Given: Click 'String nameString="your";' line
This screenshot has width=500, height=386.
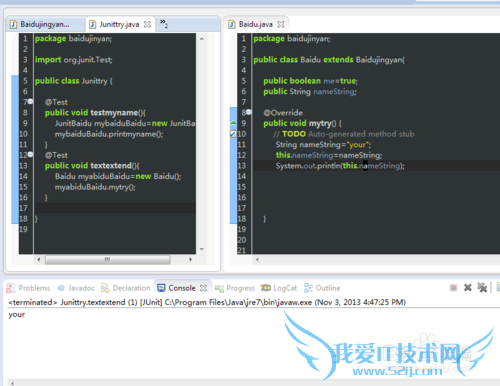Looking at the screenshot, I should coord(323,145).
